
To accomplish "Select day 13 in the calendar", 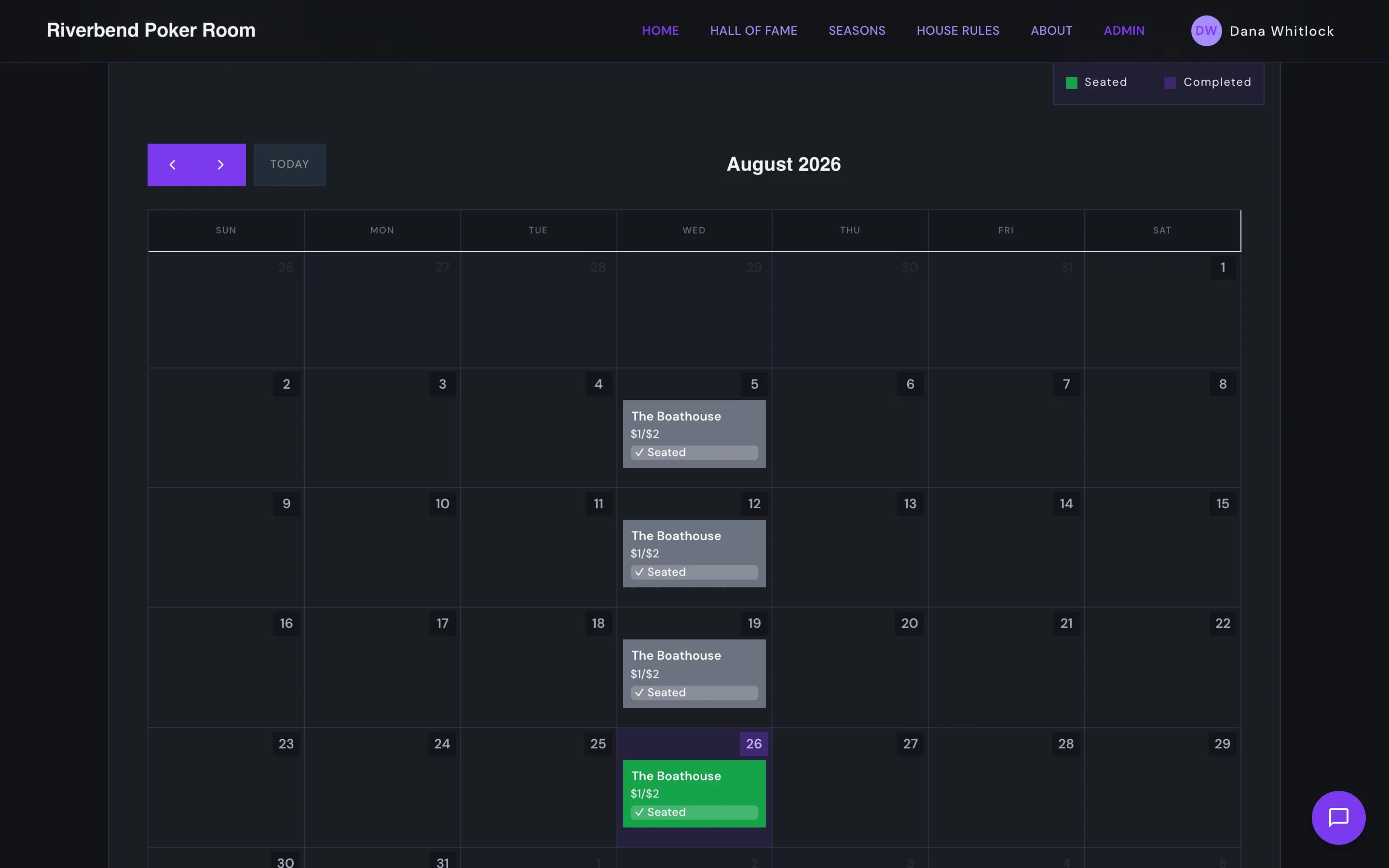I will click(x=910, y=504).
